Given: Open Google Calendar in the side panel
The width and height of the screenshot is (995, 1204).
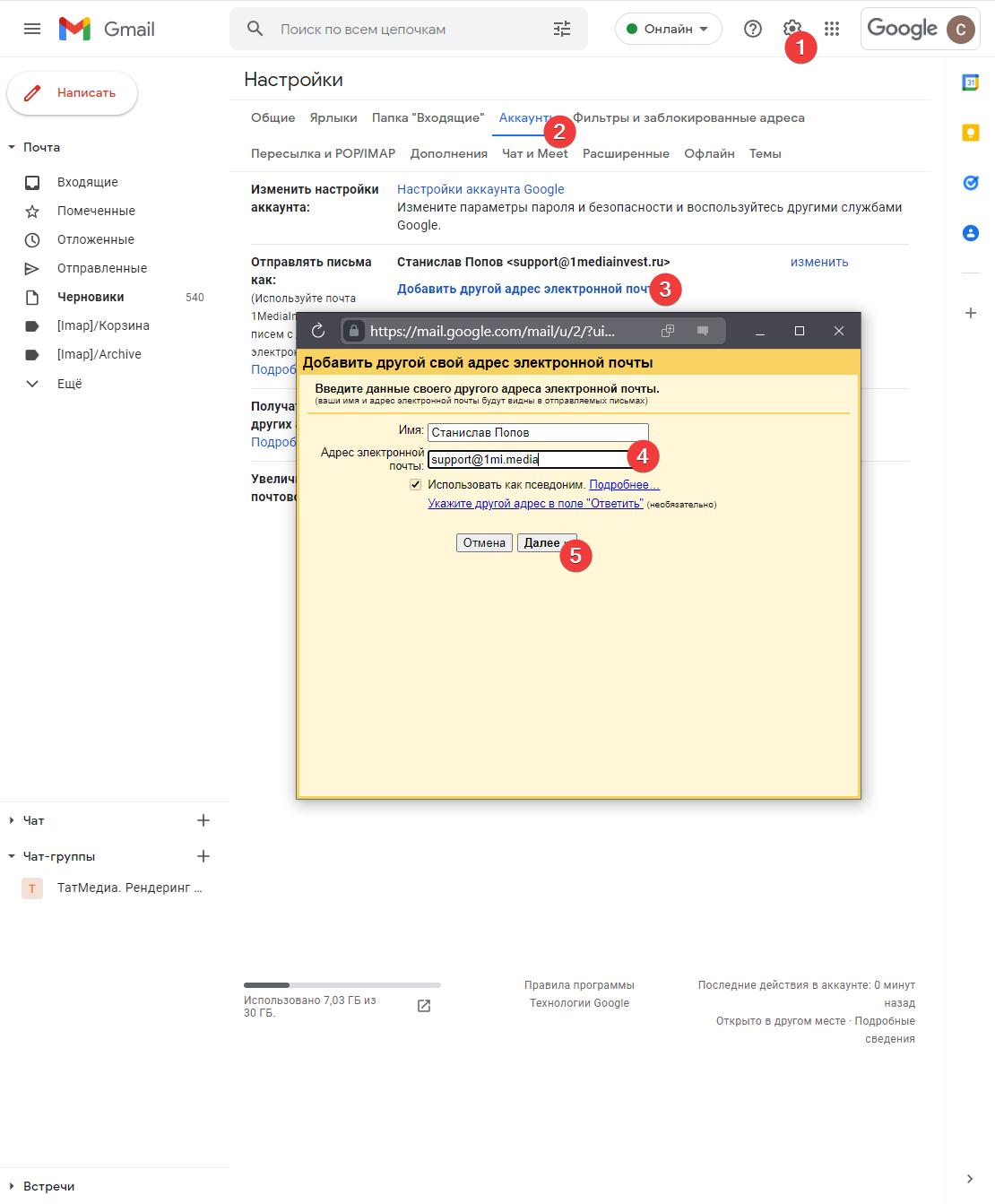Looking at the screenshot, I should [x=970, y=82].
